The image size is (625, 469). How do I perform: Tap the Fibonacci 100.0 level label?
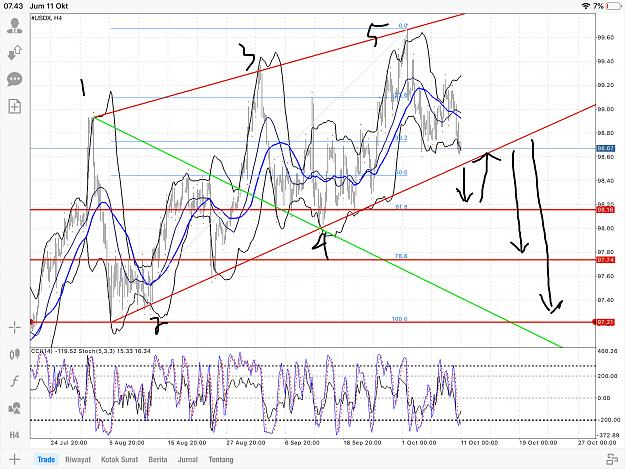click(400, 319)
